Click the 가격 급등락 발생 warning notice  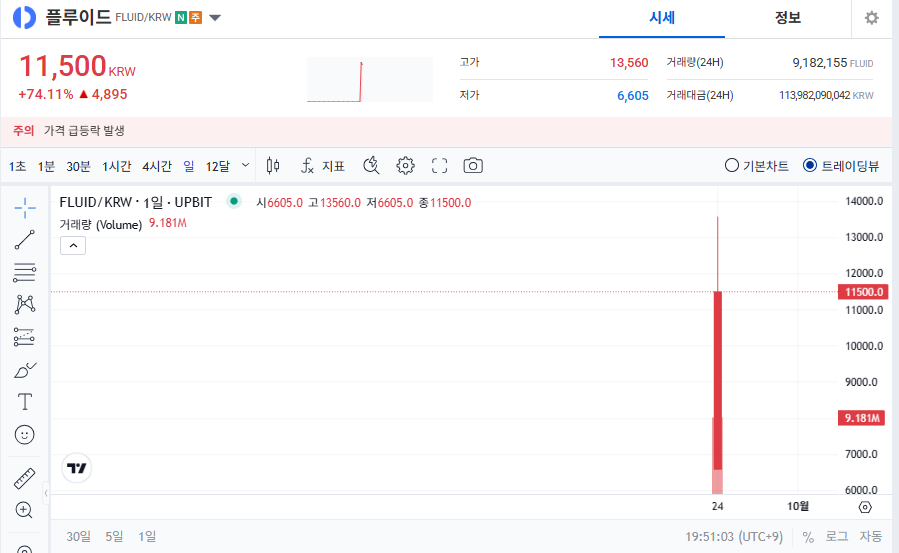(84, 131)
